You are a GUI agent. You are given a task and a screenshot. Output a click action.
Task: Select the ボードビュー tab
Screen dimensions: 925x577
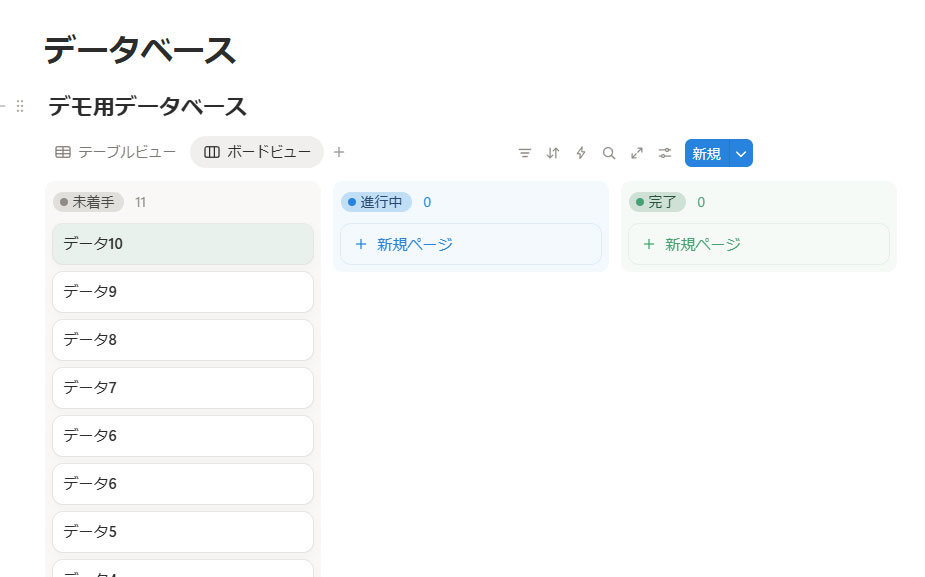click(x=257, y=152)
